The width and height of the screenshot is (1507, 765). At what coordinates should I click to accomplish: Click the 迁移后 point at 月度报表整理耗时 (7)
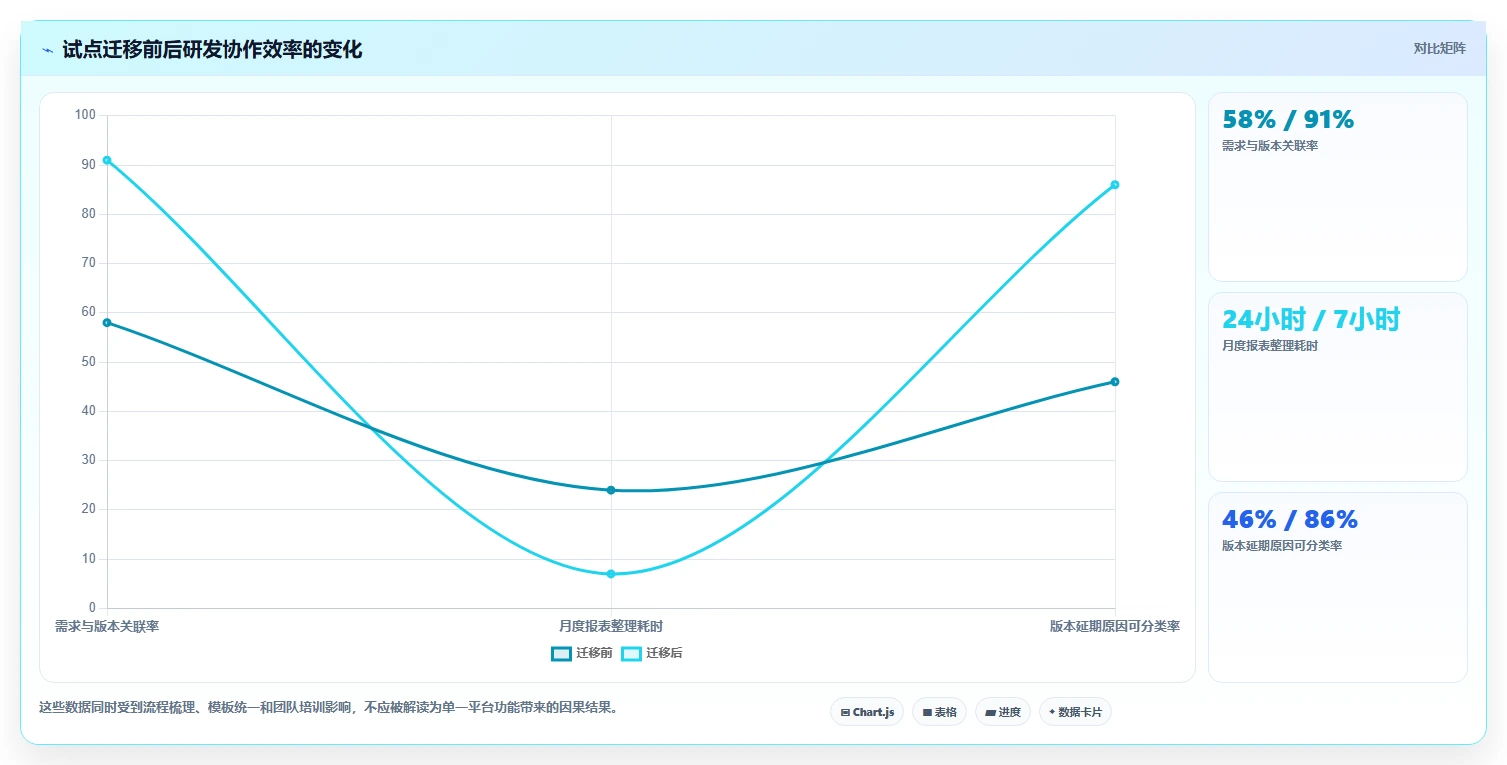coord(611,574)
